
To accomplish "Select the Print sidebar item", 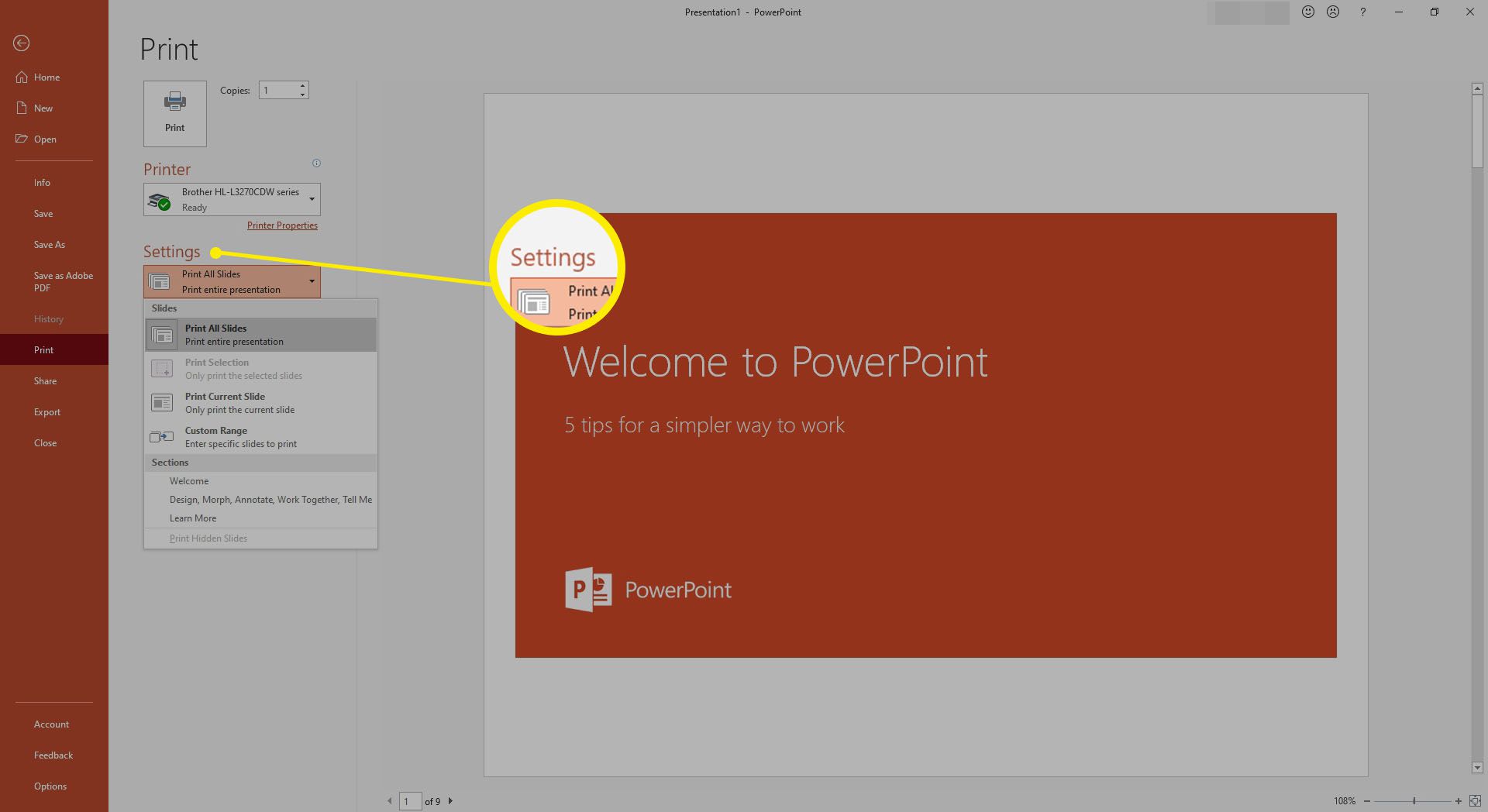I will tap(54, 350).
